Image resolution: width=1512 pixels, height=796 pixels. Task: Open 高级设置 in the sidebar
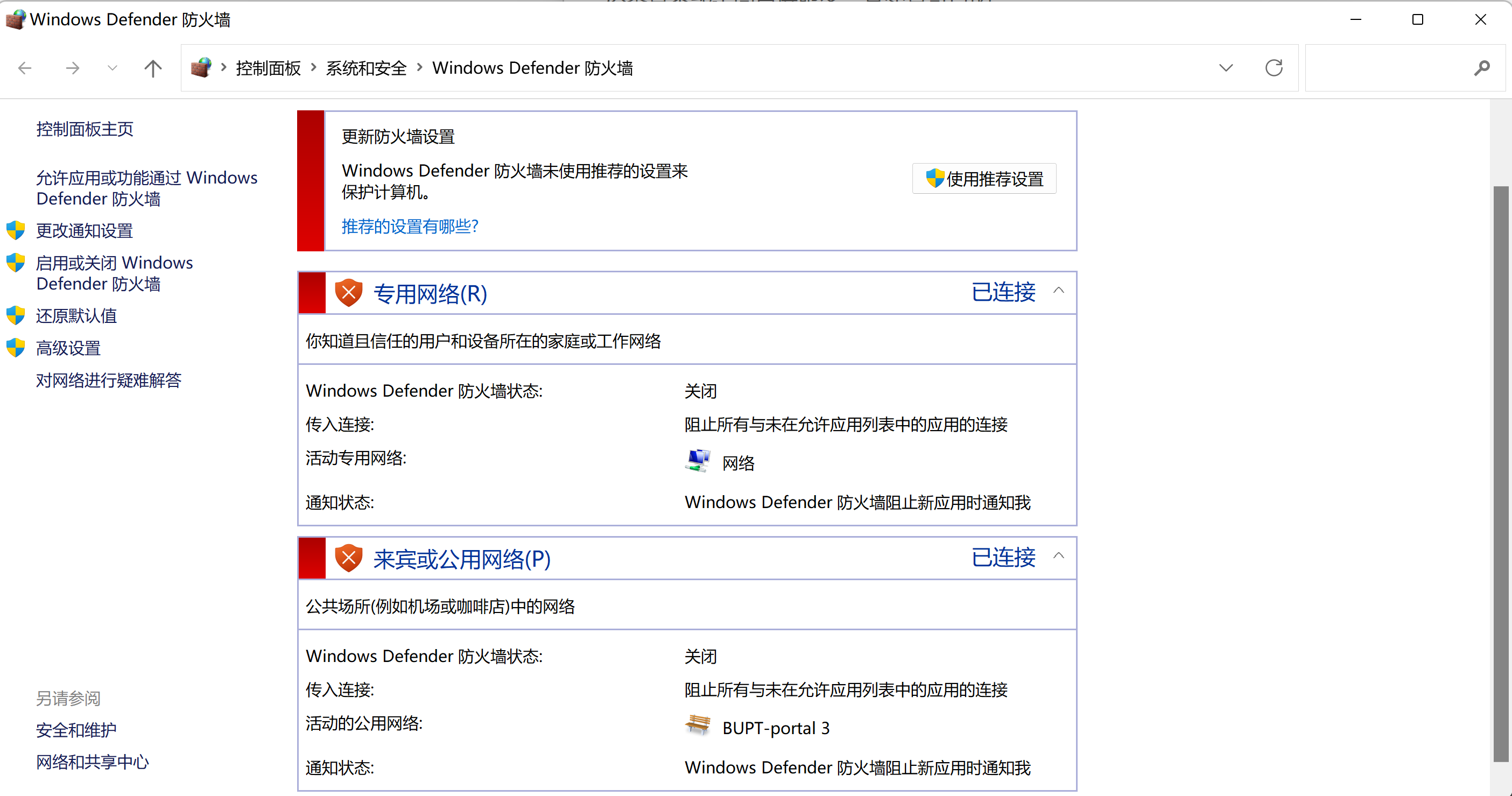click(68, 348)
